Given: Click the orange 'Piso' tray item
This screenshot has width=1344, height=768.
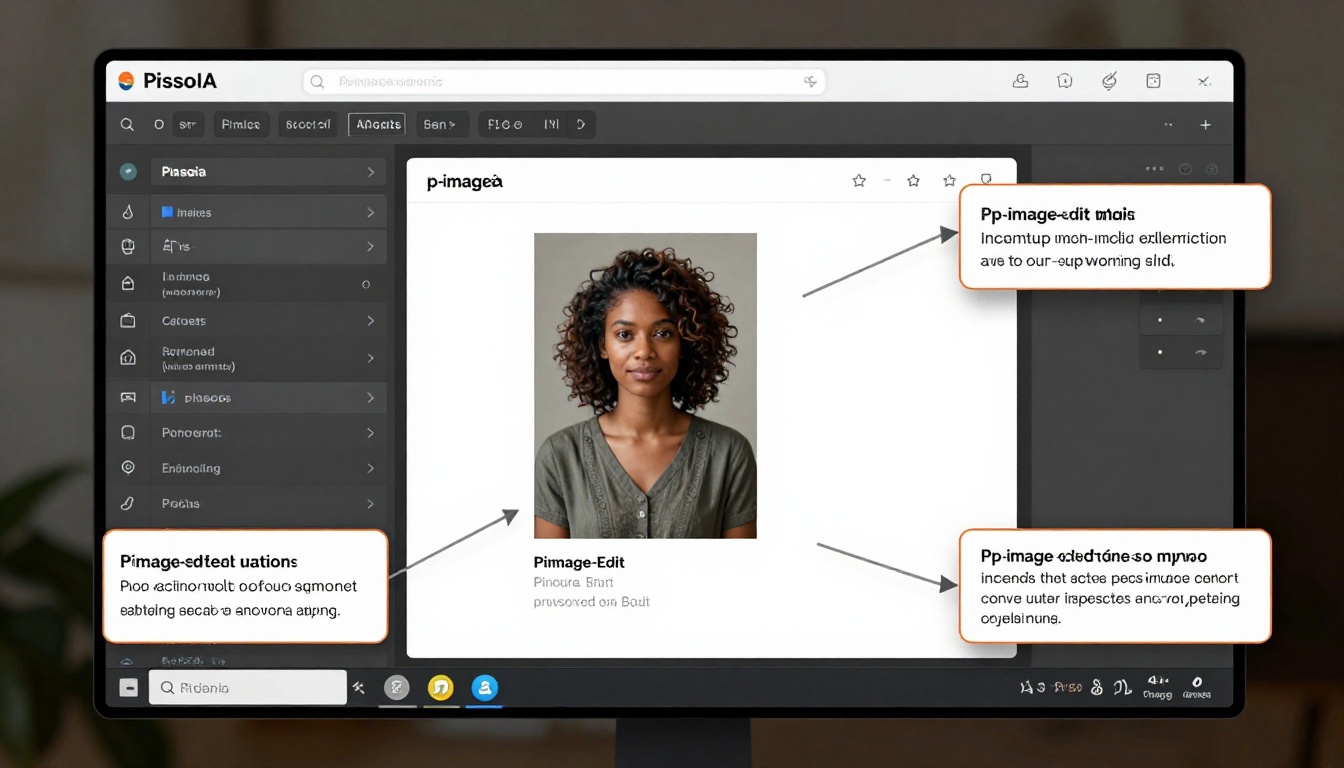Looking at the screenshot, I should coord(1068,688).
